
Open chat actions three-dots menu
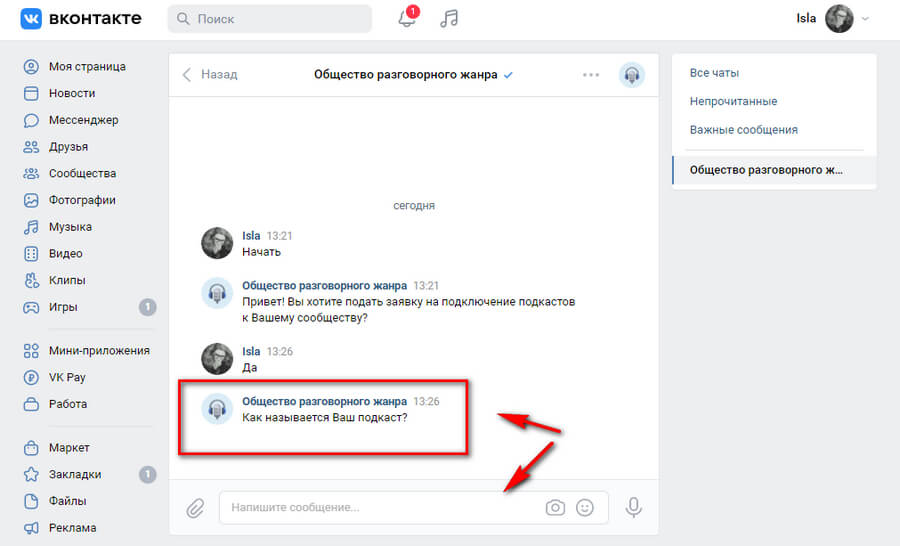pos(591,75)
